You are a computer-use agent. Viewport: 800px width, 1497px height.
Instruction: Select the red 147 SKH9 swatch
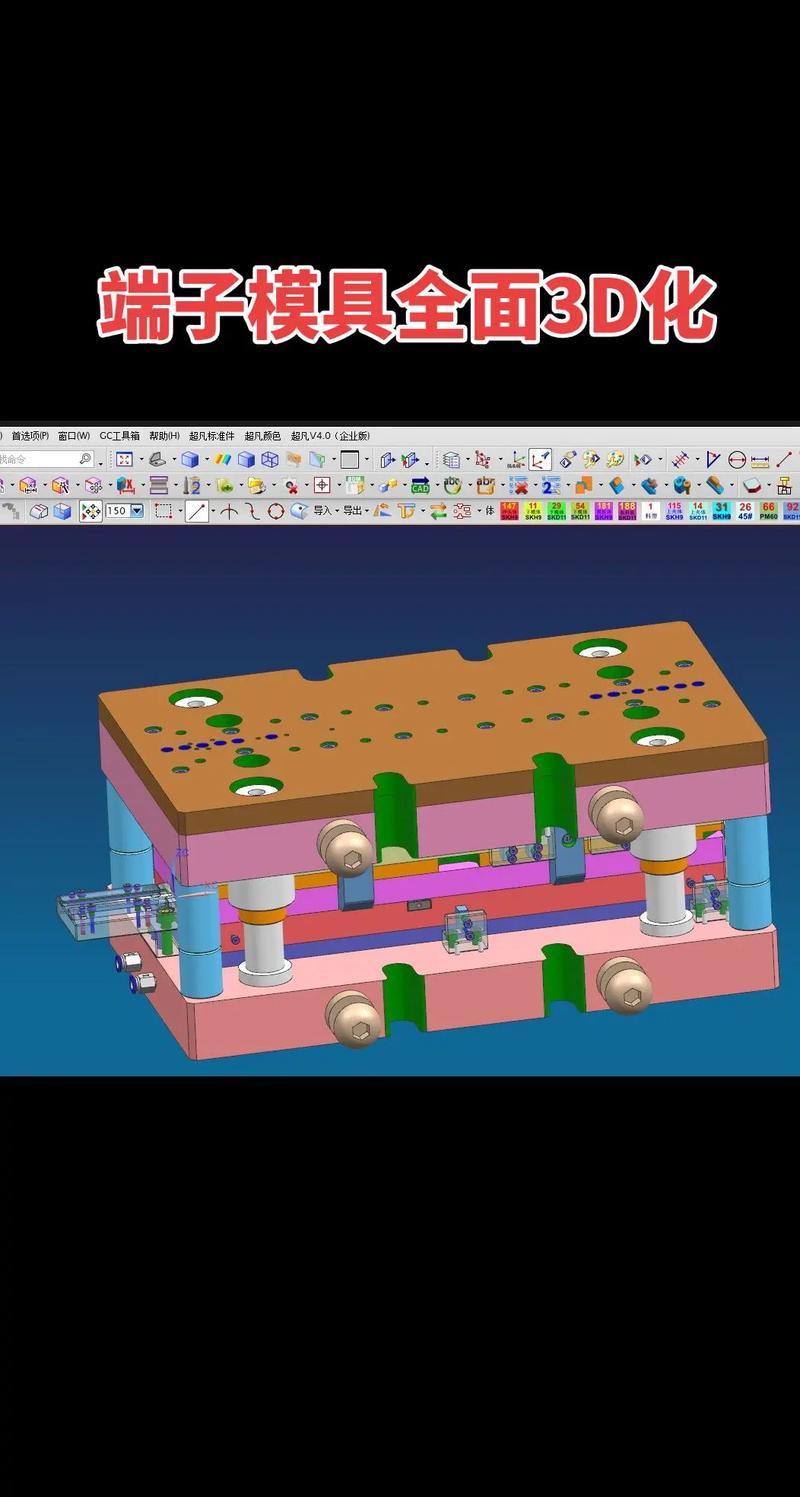509,511
